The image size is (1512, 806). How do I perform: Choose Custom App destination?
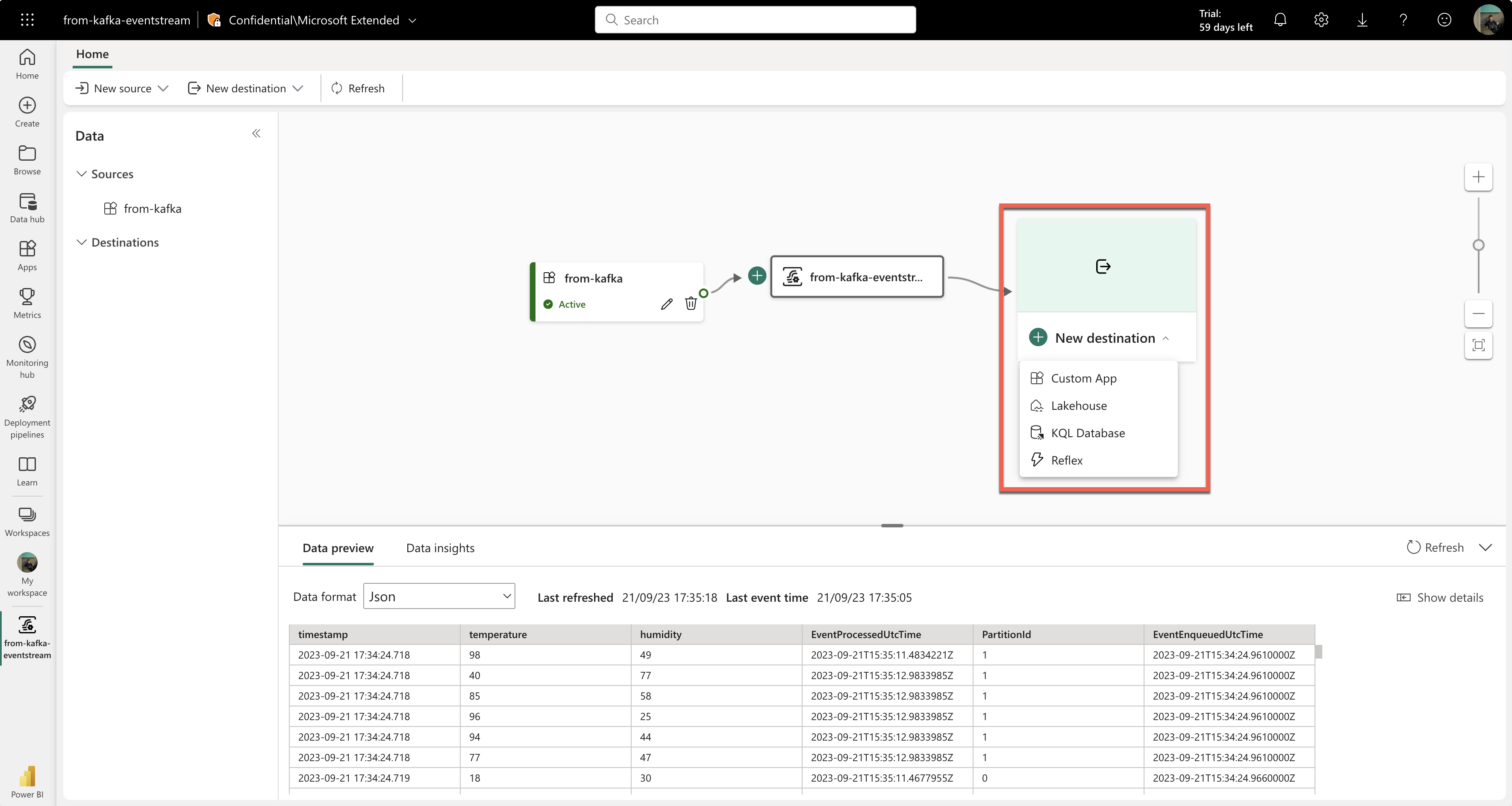[1098, 378]
